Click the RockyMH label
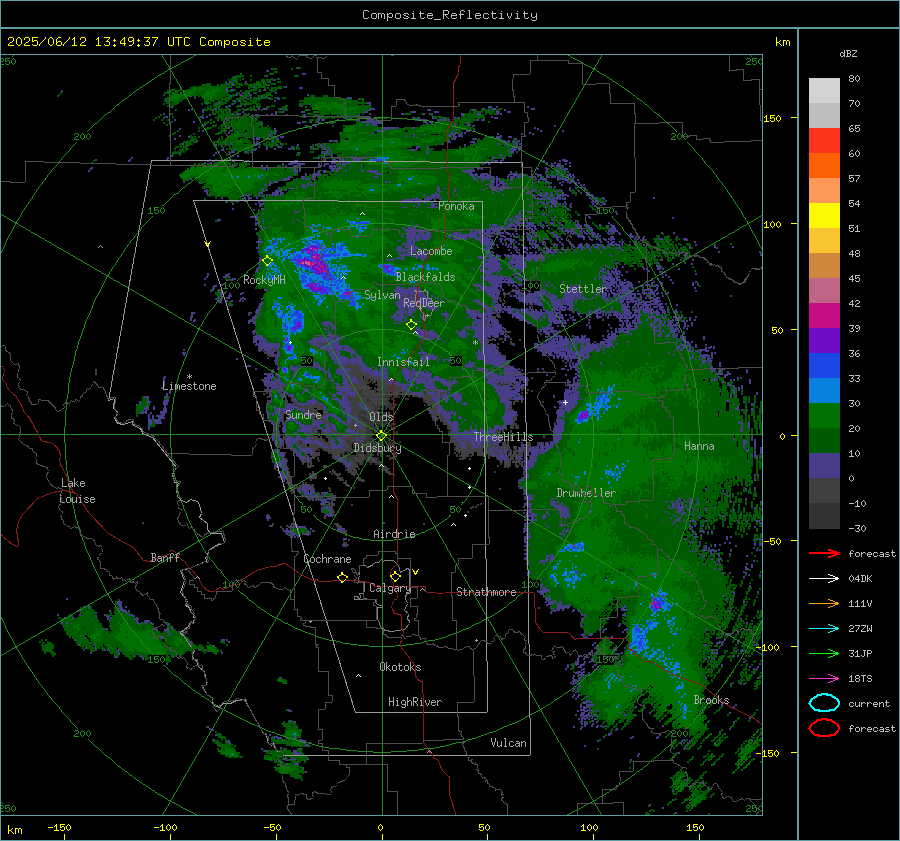Viewport: 900px width, 841px height. 264,280
